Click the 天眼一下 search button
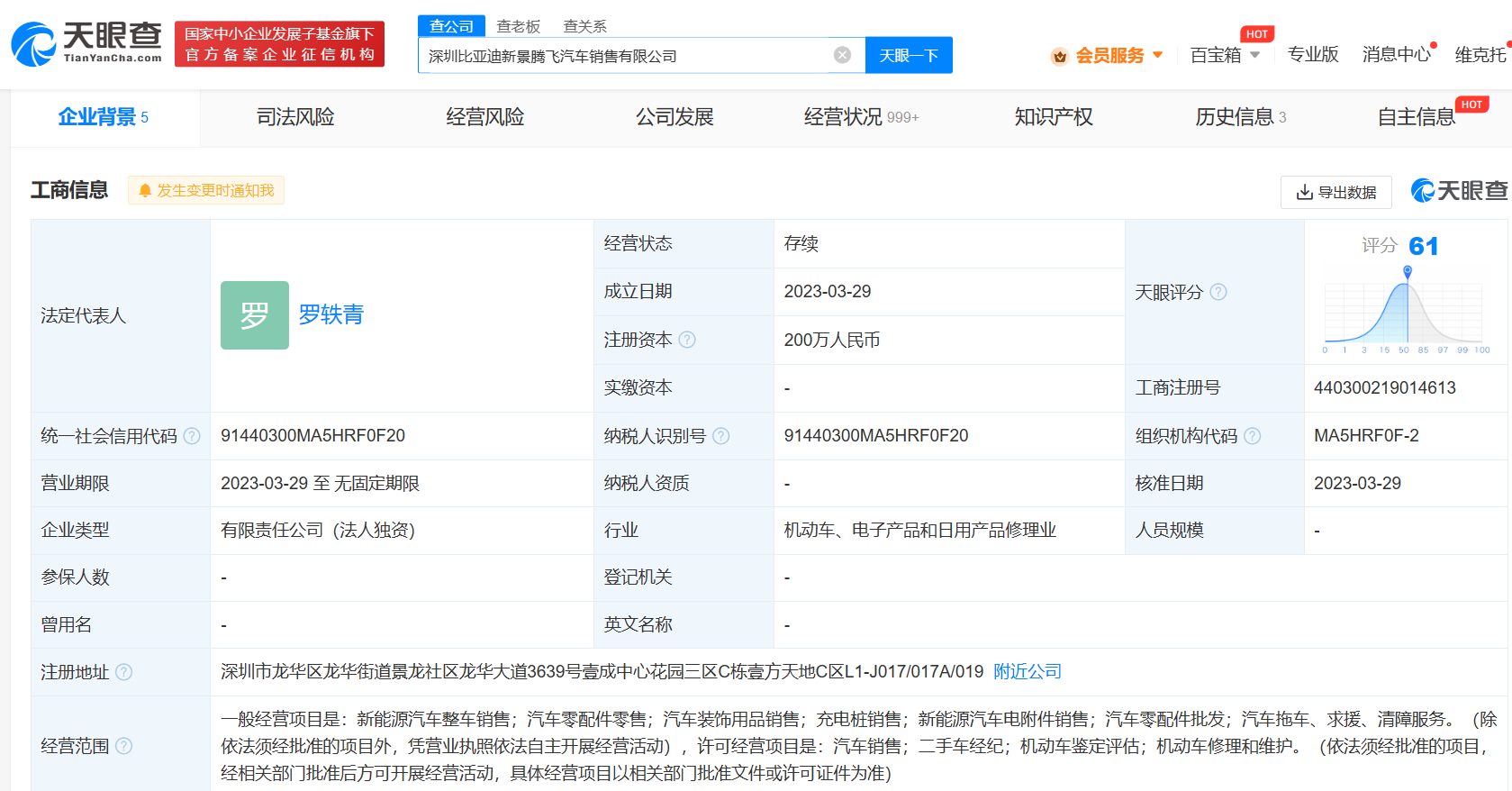Screen dimensions: 1512x791 (908, 55)
